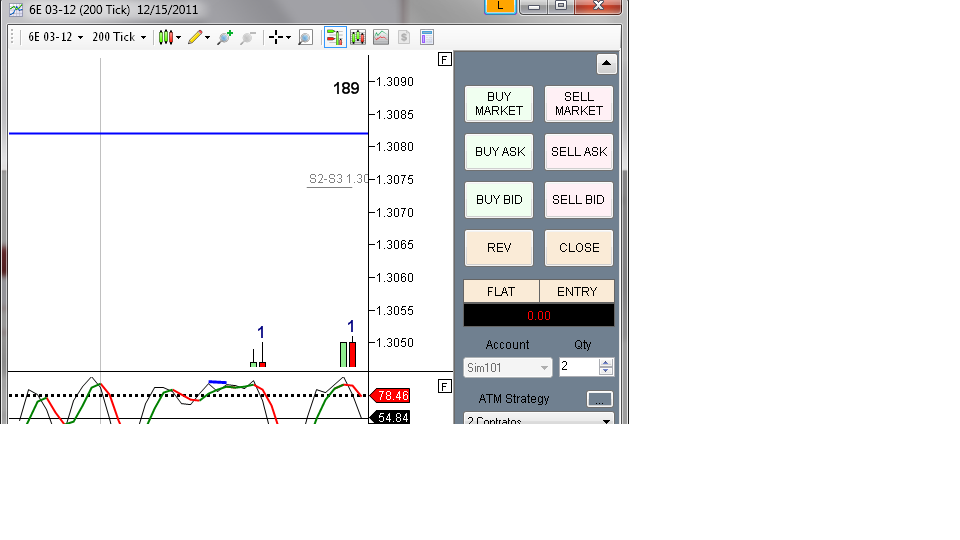The height and width of the screenshot is (540, 960).
Task: Click the 1.3075 price axis label
Action: [x=394, y=180]
